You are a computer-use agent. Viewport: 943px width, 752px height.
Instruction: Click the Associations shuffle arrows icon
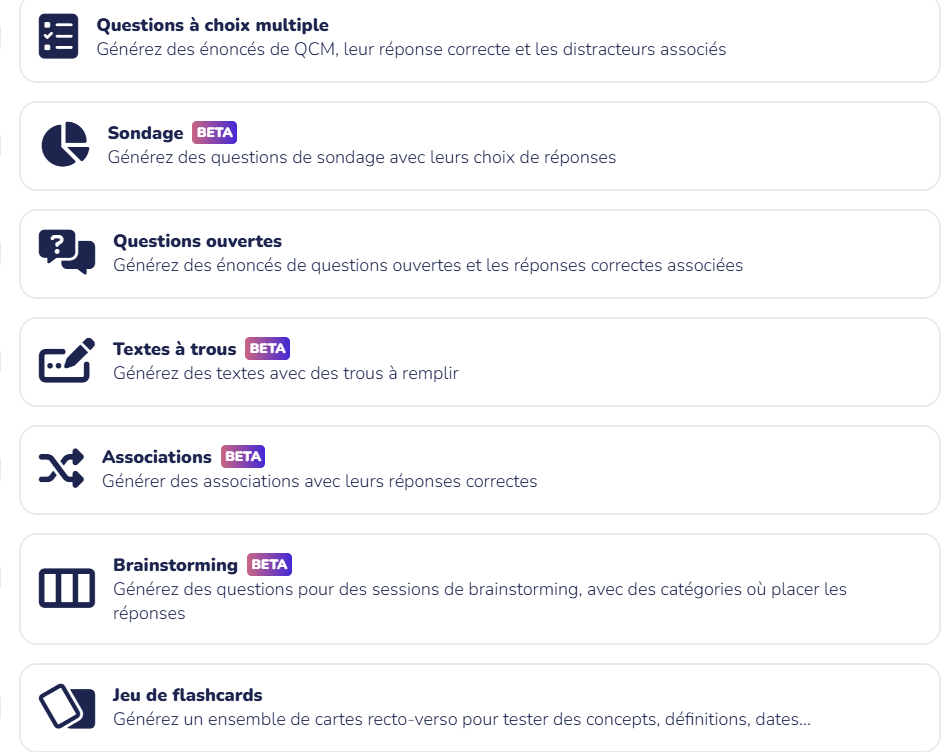click(x=61, y=468)
